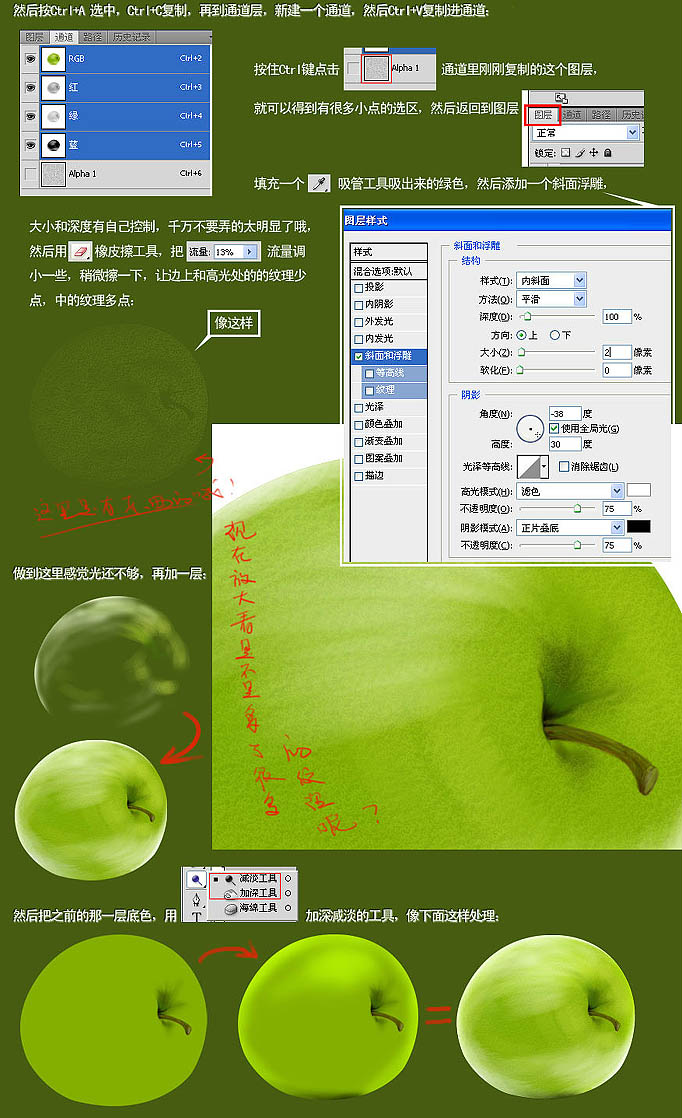The image size is (682, 1118).
Task: Select the 上 direction radio button
Action: tap(522, 335)
